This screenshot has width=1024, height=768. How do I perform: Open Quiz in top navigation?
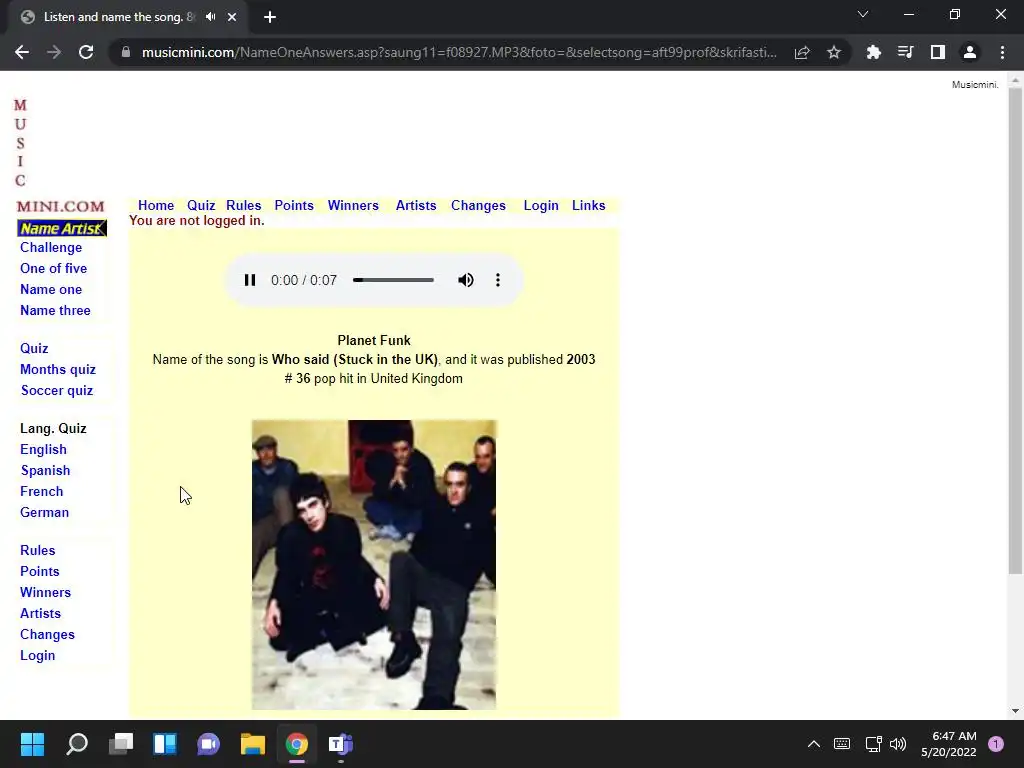201,205
